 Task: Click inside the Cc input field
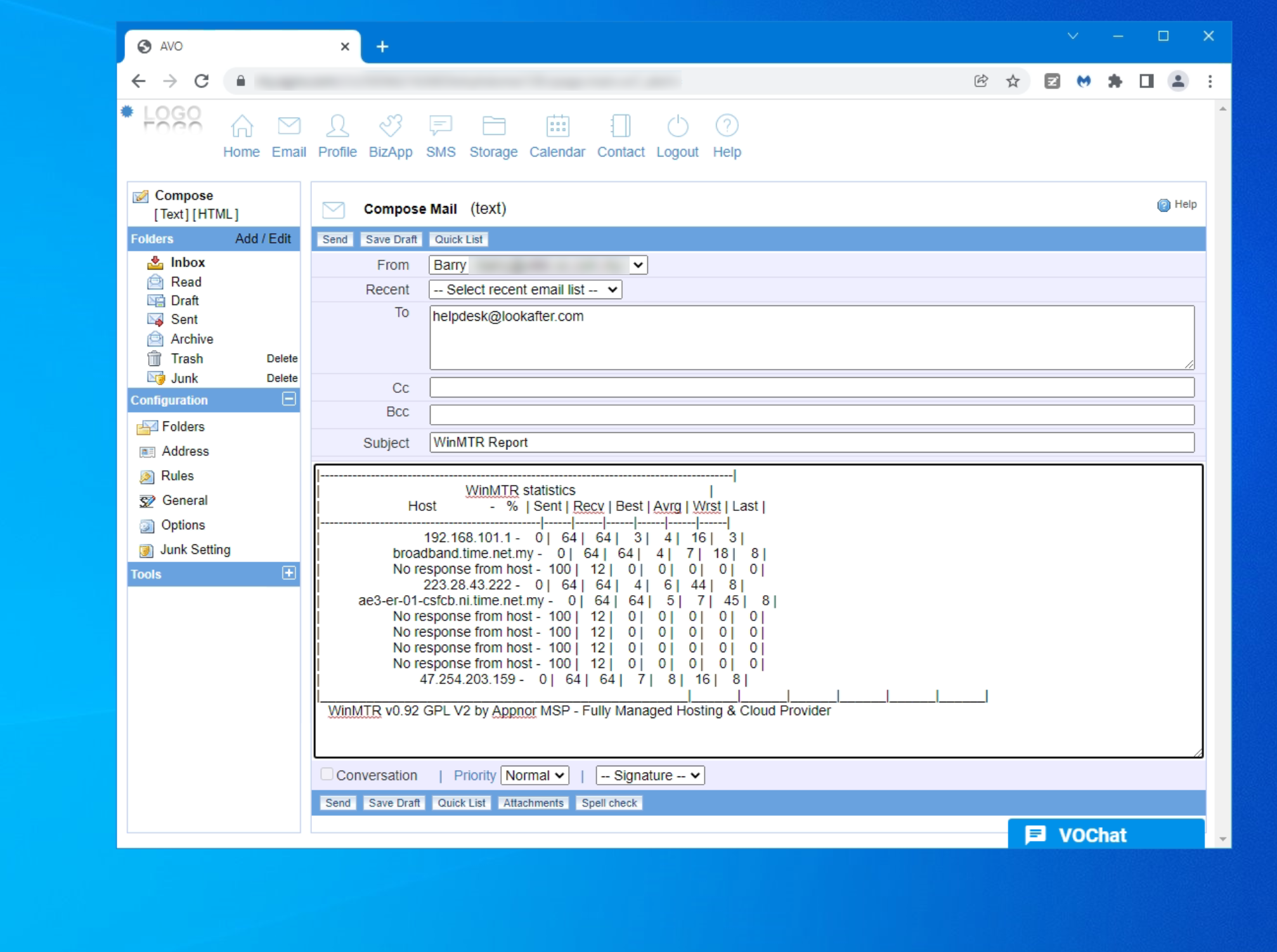(812, 387)
